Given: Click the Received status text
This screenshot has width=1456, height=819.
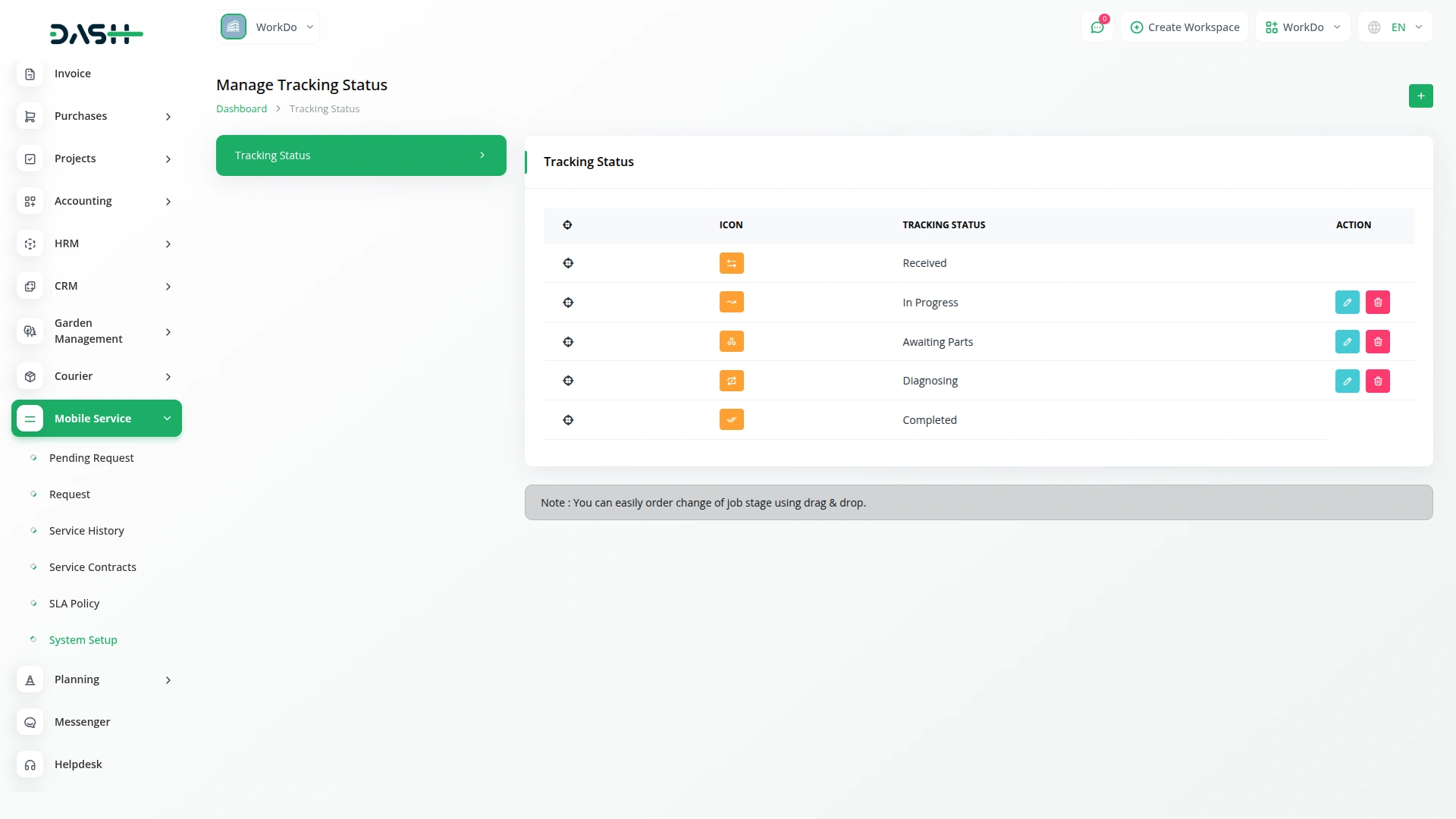Looking at the screenshot, I should click(924, 263).
